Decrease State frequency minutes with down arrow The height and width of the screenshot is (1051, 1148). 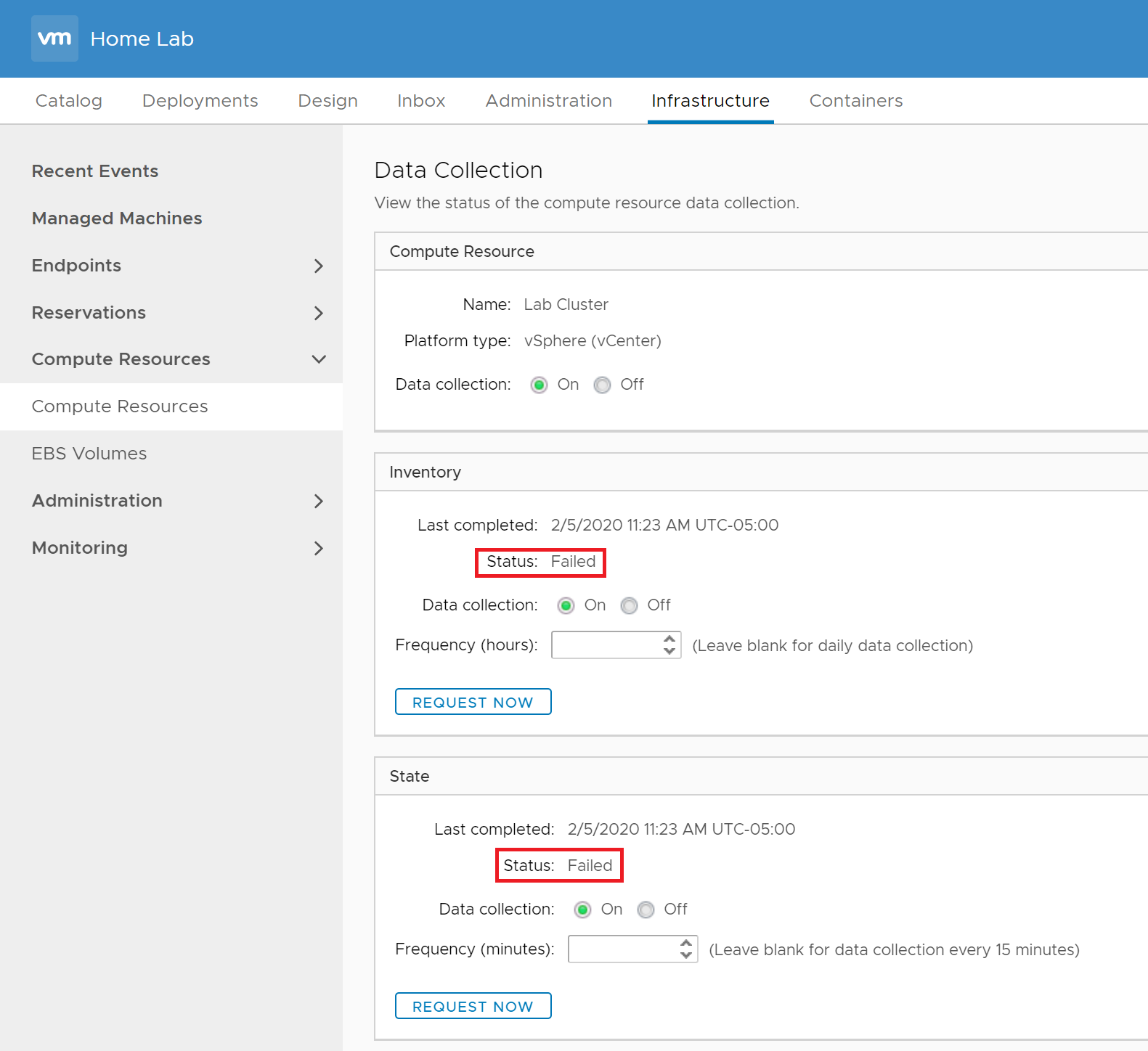pyautogui.click(x=686, y=955)
